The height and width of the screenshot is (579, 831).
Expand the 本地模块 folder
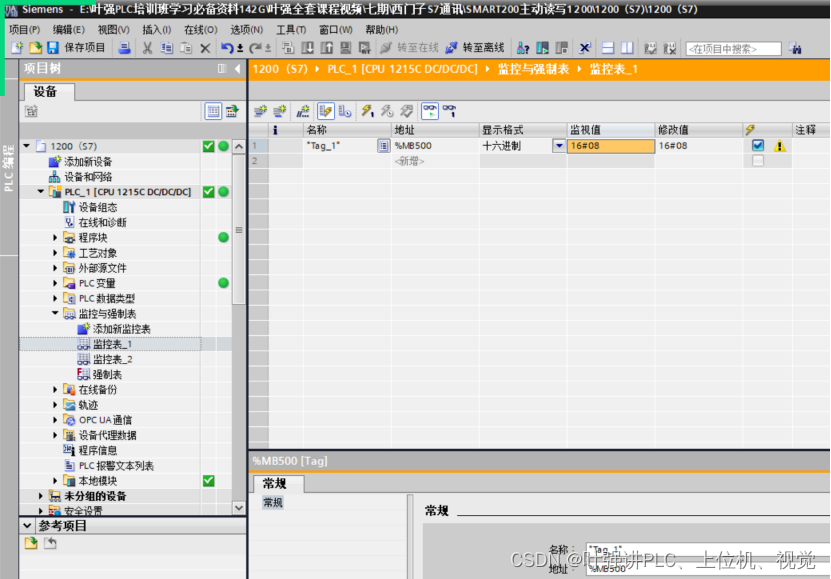click(x=55, y=481)
